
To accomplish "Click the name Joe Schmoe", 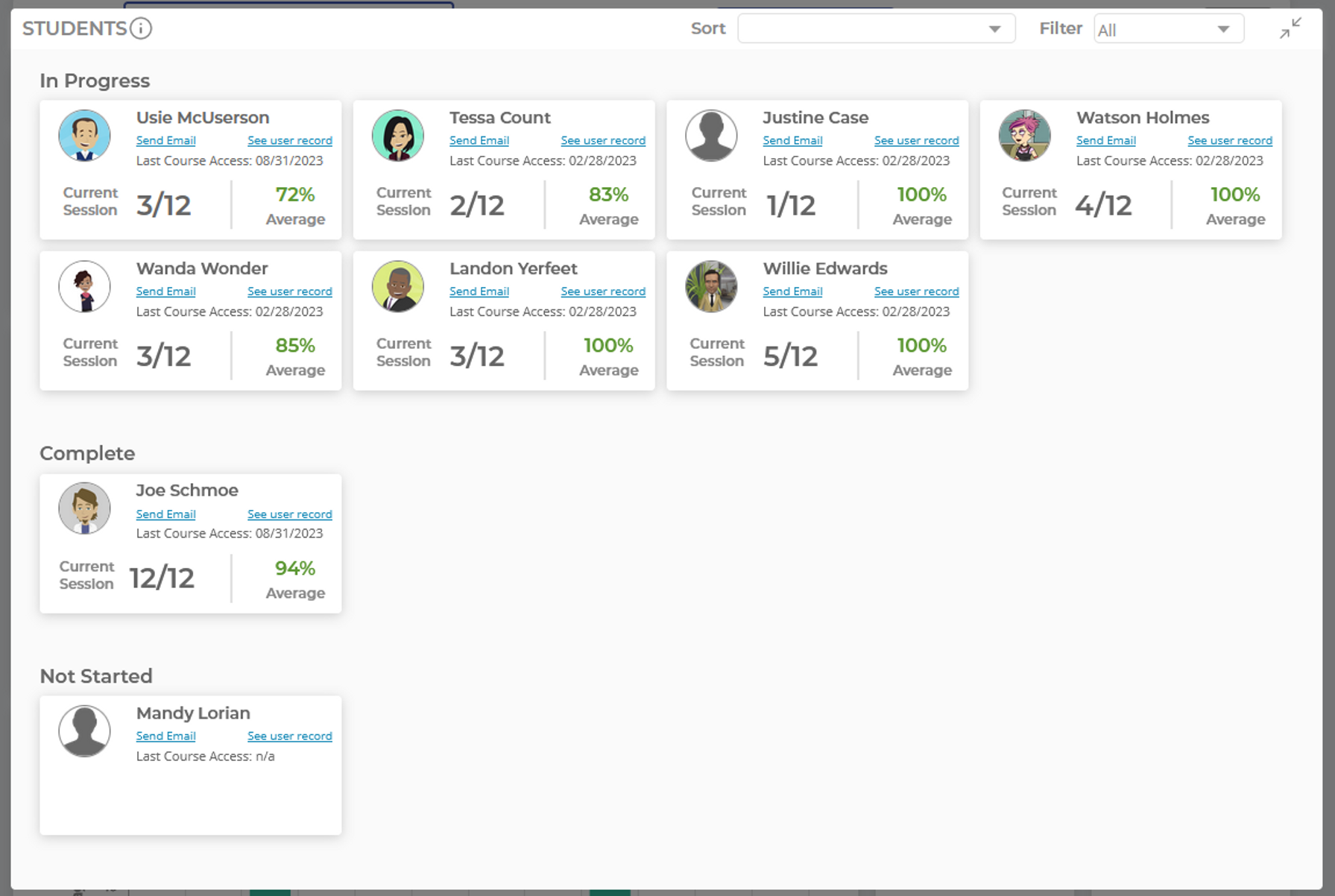I will tap(187, 490).
